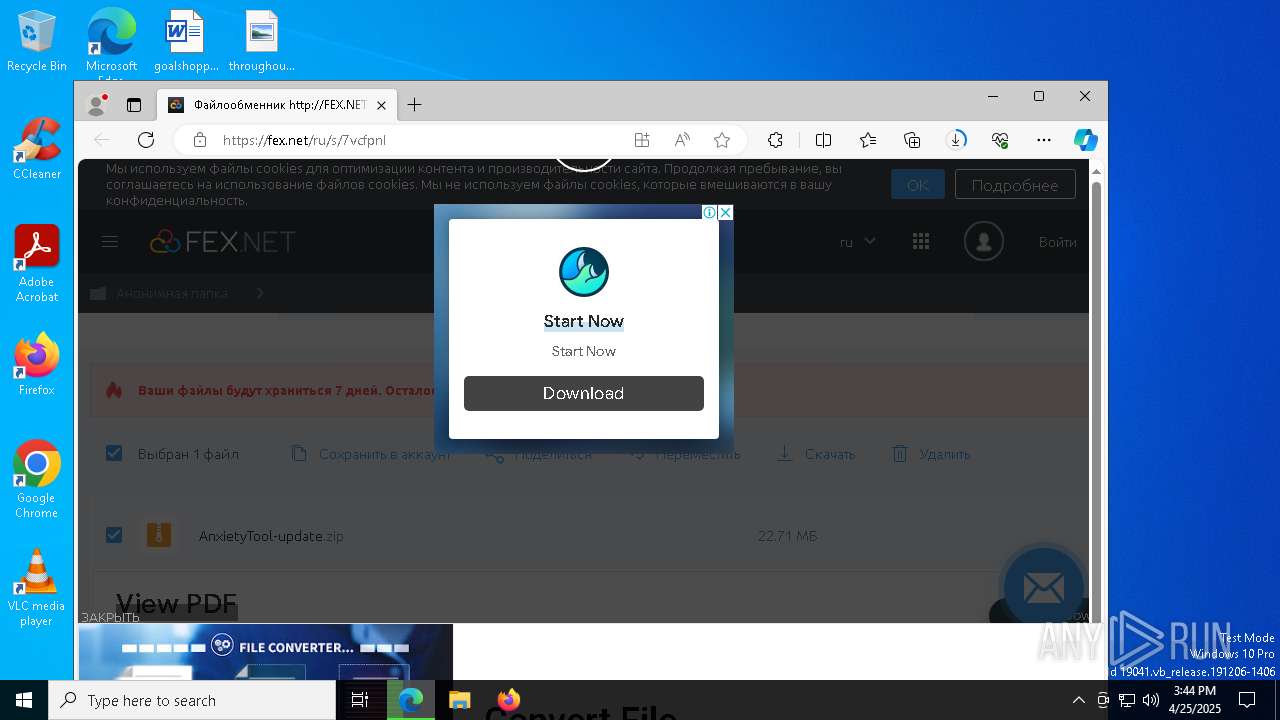The width and height of the screenshot is (1280, 720).
Task: Open Анонимная папка breadcrumb
Action: coord(172,293)
